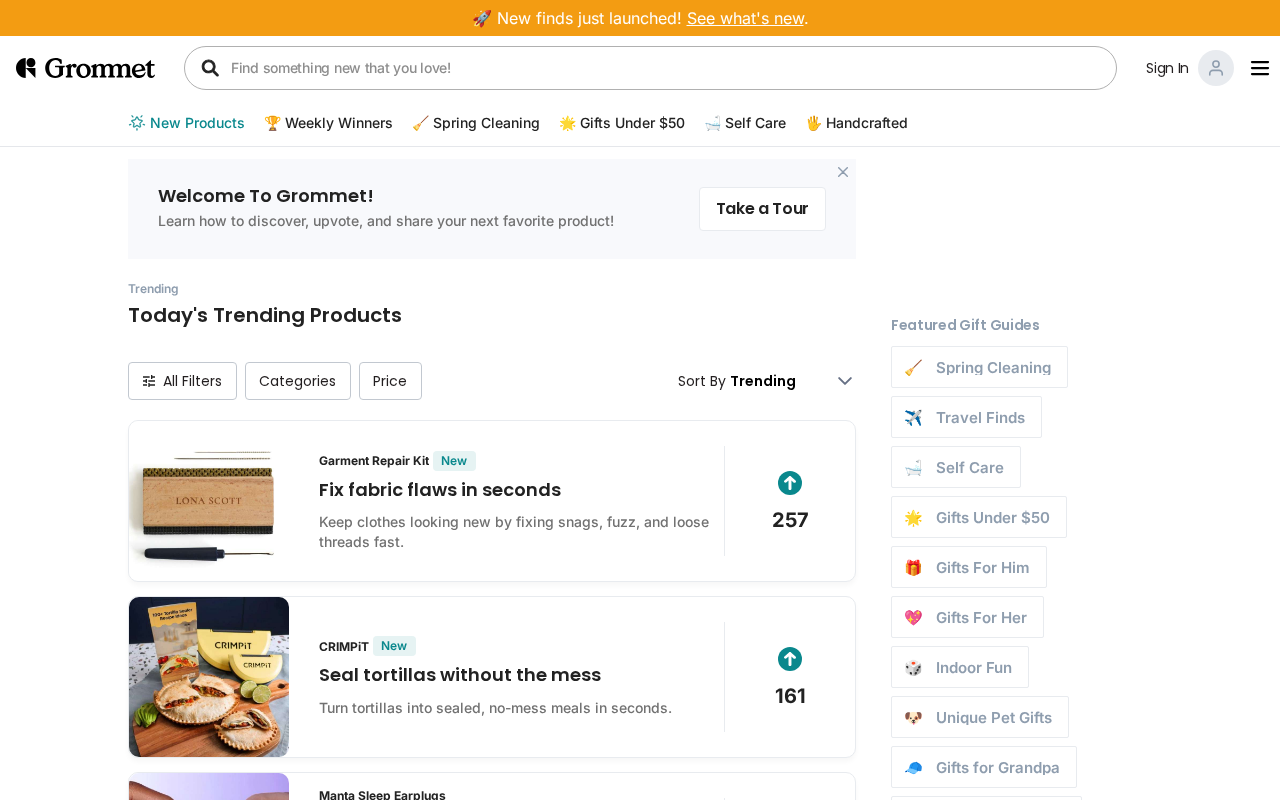
Task: Click the search magnifier icon
Action: pyautogui.click(x=210, y=68)
